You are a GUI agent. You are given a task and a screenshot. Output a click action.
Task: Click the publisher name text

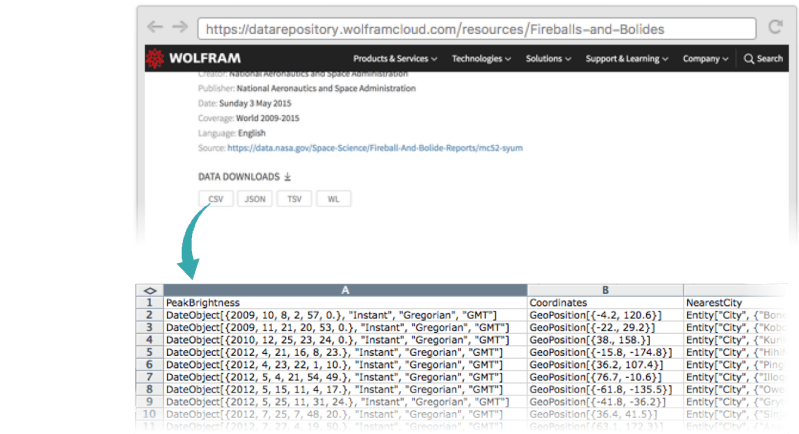coord(326,88)
